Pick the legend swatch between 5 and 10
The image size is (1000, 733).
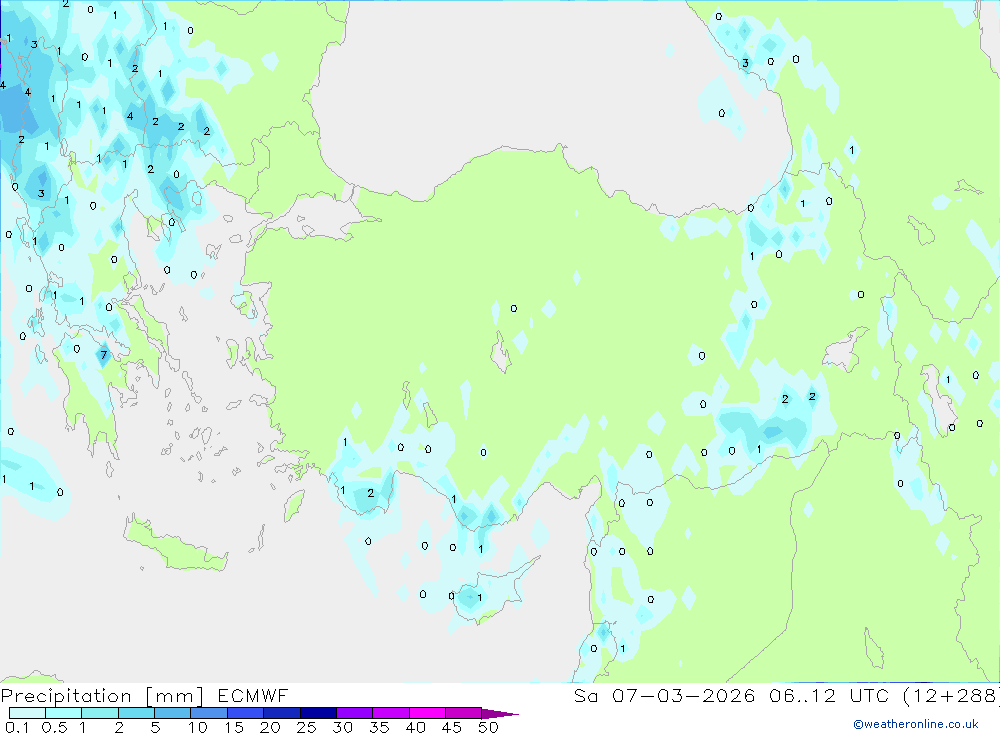[x=173, y=713]
